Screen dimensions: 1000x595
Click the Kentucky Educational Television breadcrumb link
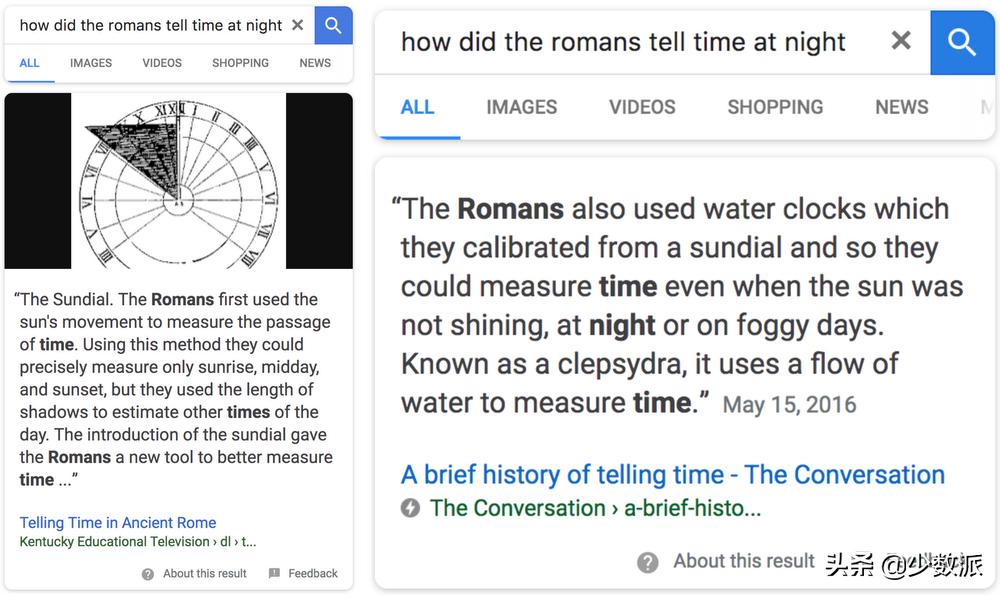pos(114,541)
